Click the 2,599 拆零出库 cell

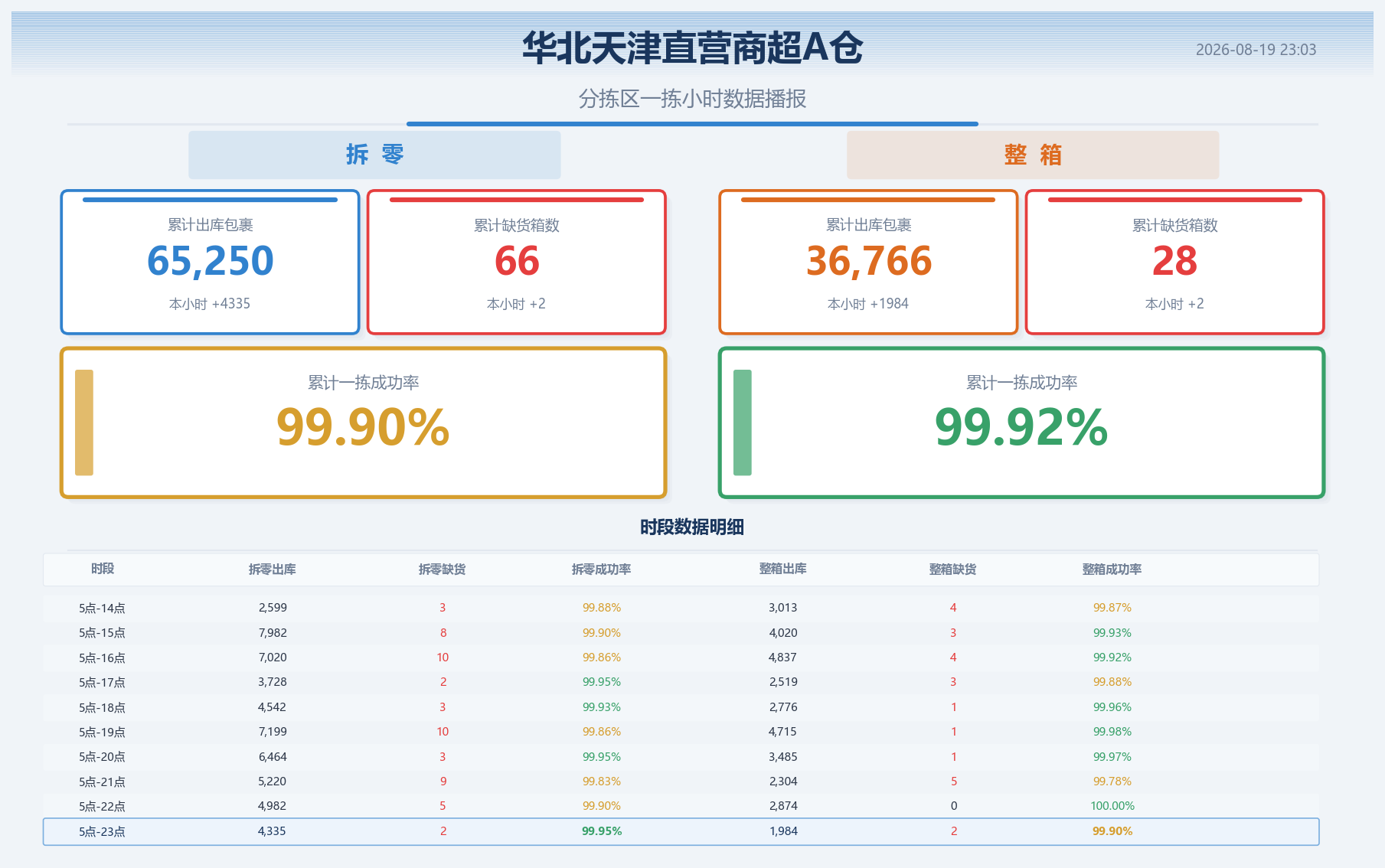point(273,608)
